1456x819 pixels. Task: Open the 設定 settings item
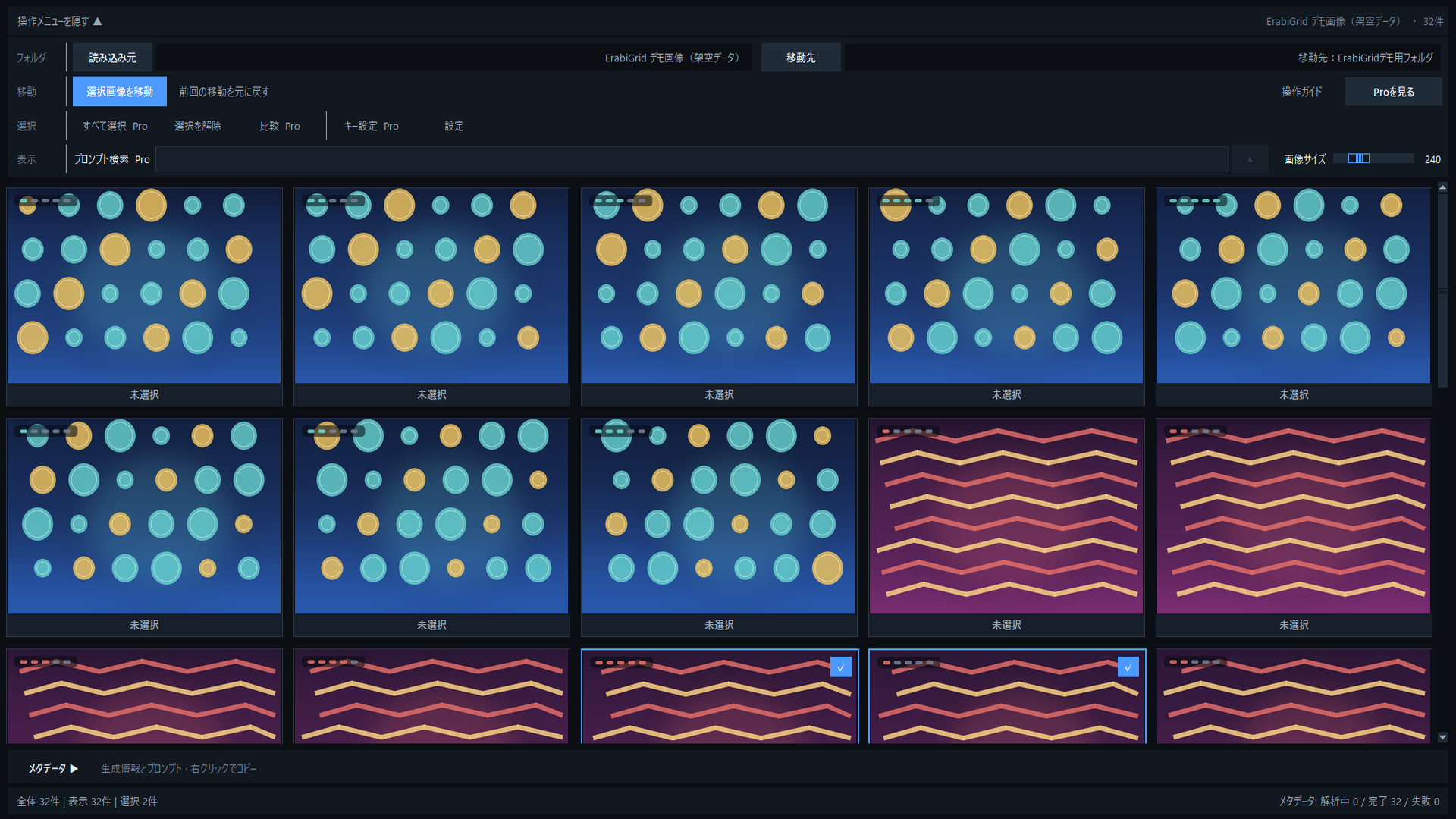454,126
